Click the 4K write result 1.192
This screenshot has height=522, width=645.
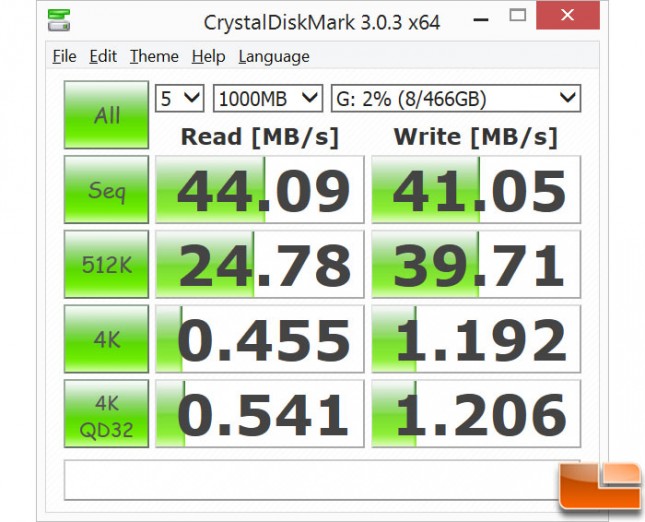(476, 339)
